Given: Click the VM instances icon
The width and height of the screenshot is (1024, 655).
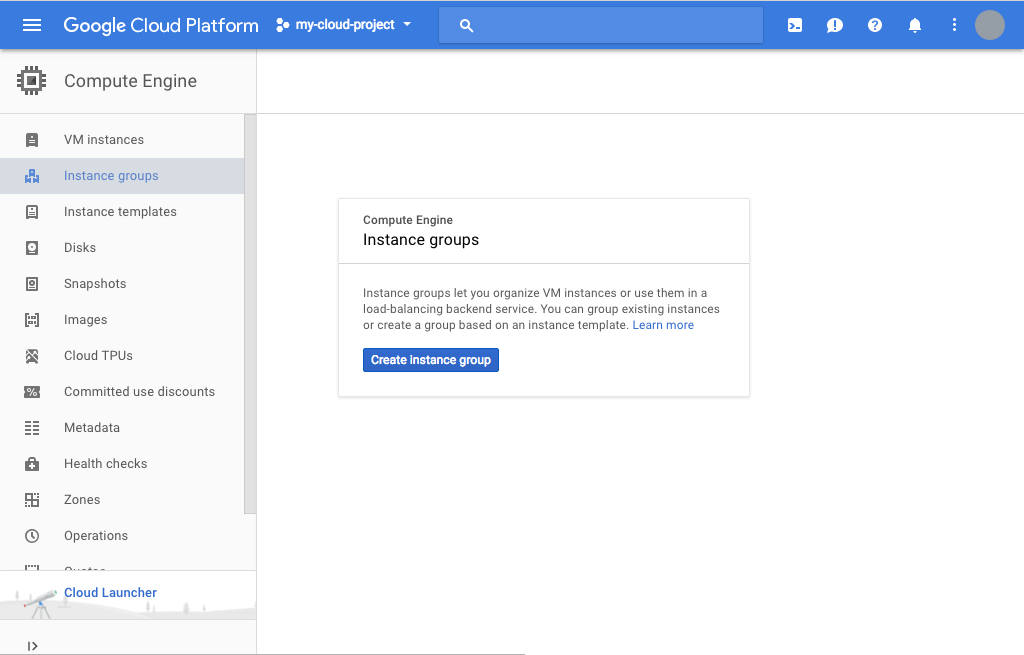Looking at the screenshot, I should 31,140.
